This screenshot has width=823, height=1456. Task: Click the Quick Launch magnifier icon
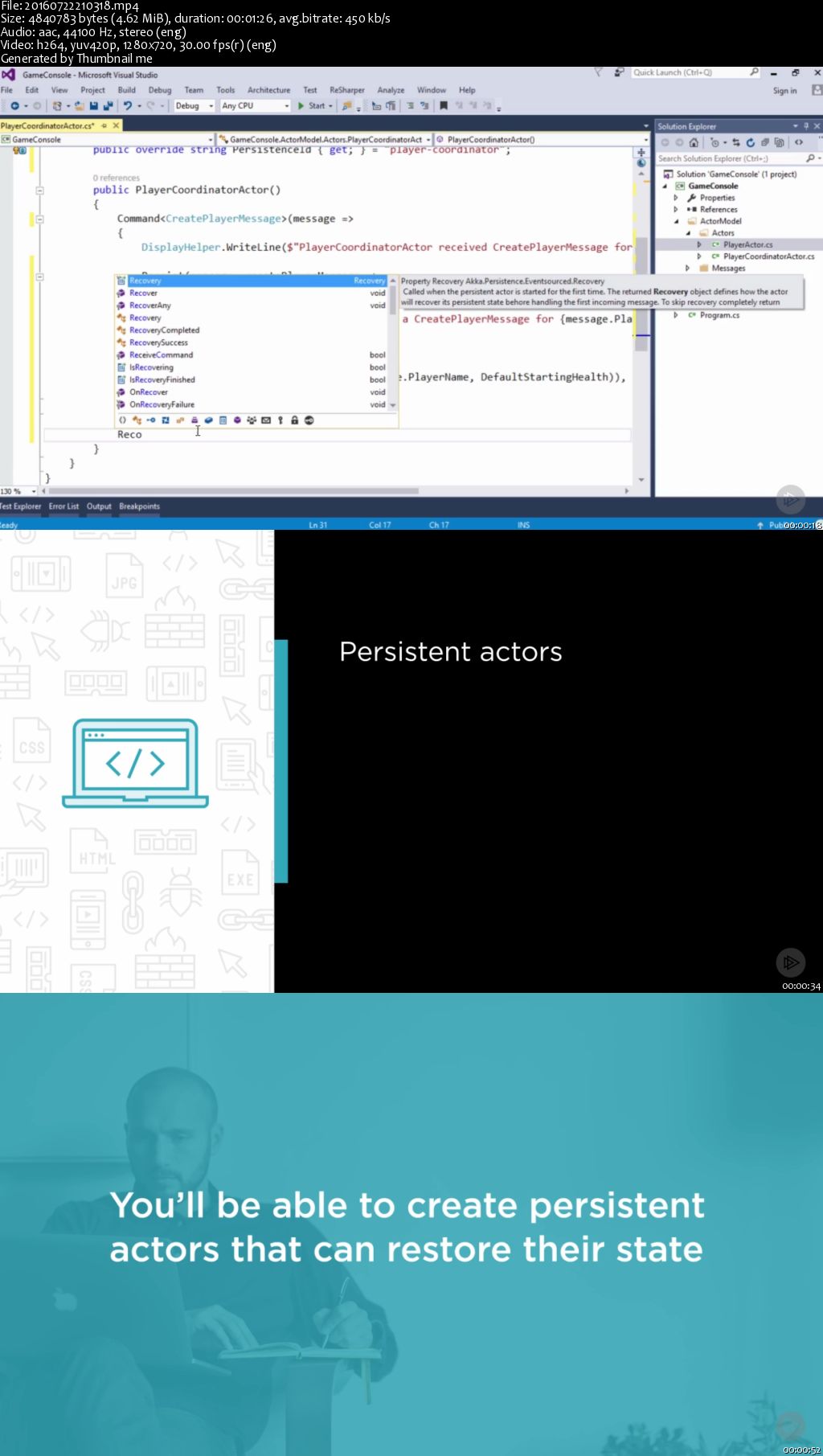pos(754,72)
